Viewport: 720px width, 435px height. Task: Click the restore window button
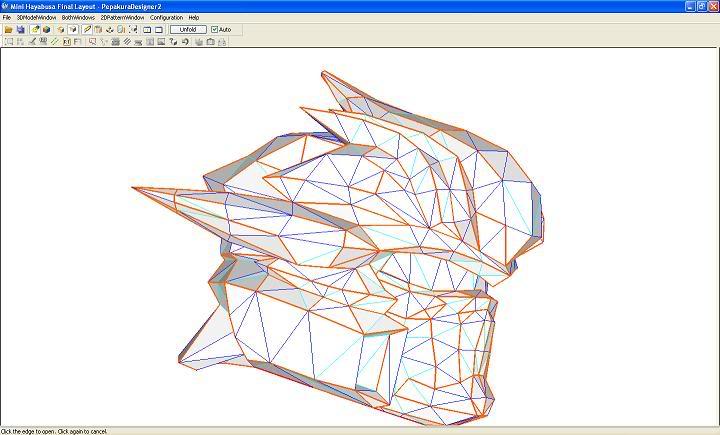point(702,6)
